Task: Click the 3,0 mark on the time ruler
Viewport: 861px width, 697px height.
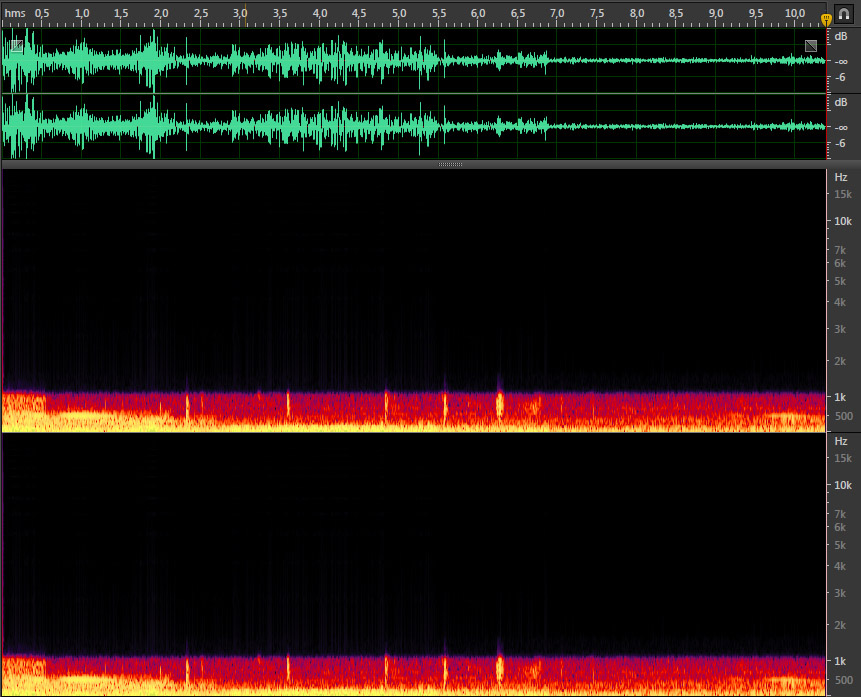Action: click(x=240, y=13)
